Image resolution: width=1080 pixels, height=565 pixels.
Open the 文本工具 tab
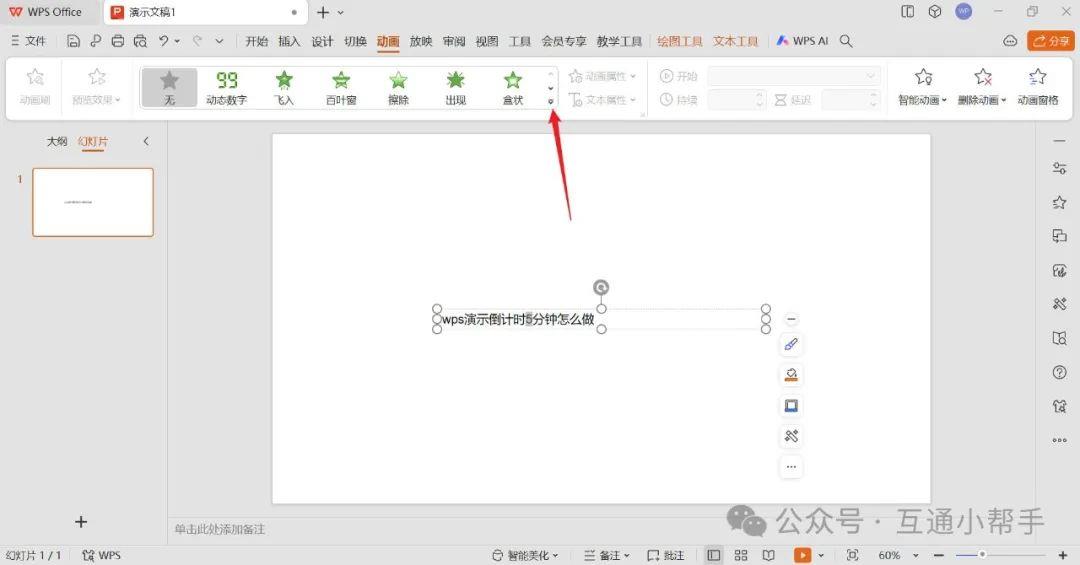tap(735, 41)
